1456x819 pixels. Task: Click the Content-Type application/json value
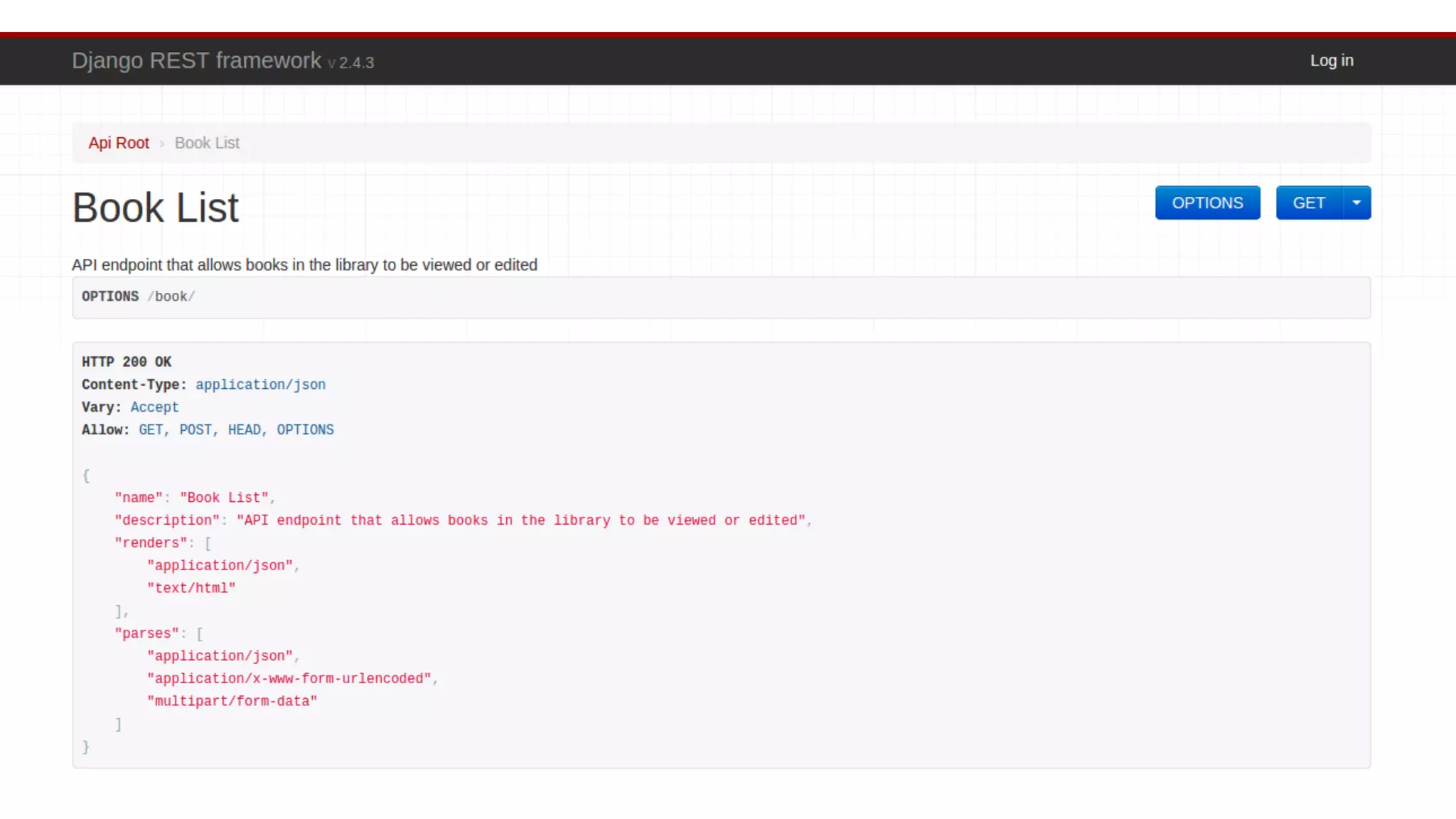260,385
